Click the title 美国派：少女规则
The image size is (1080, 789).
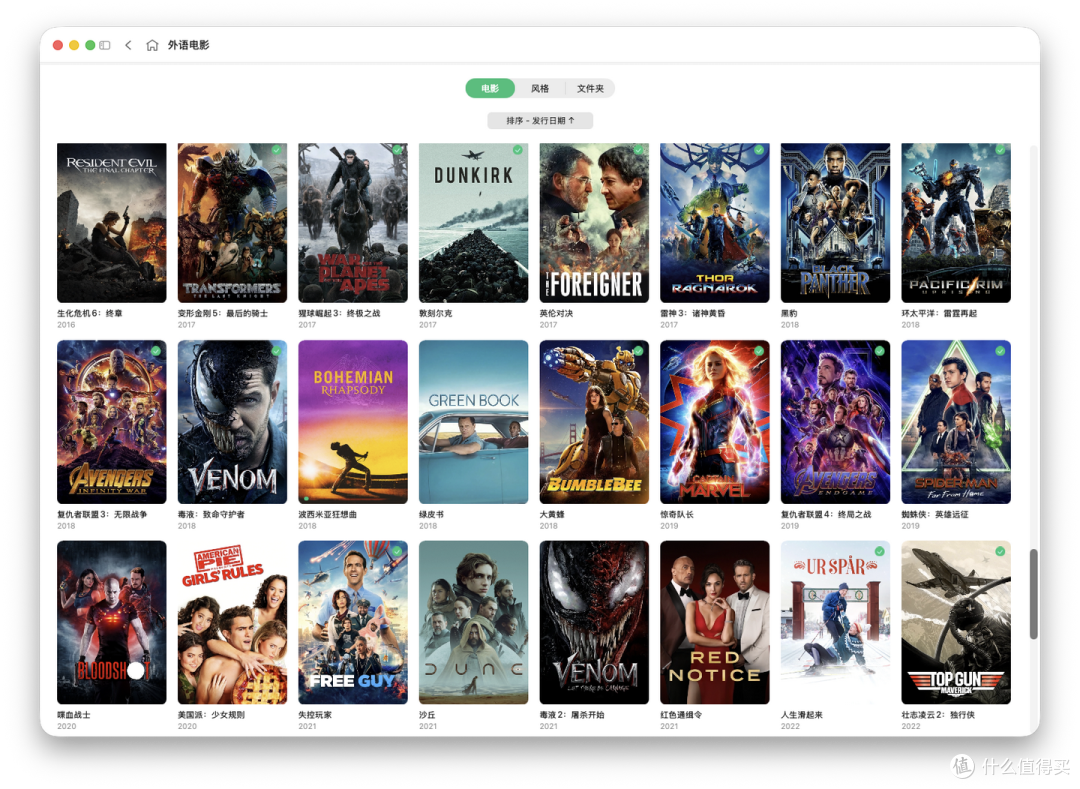(x=211, y=715)
